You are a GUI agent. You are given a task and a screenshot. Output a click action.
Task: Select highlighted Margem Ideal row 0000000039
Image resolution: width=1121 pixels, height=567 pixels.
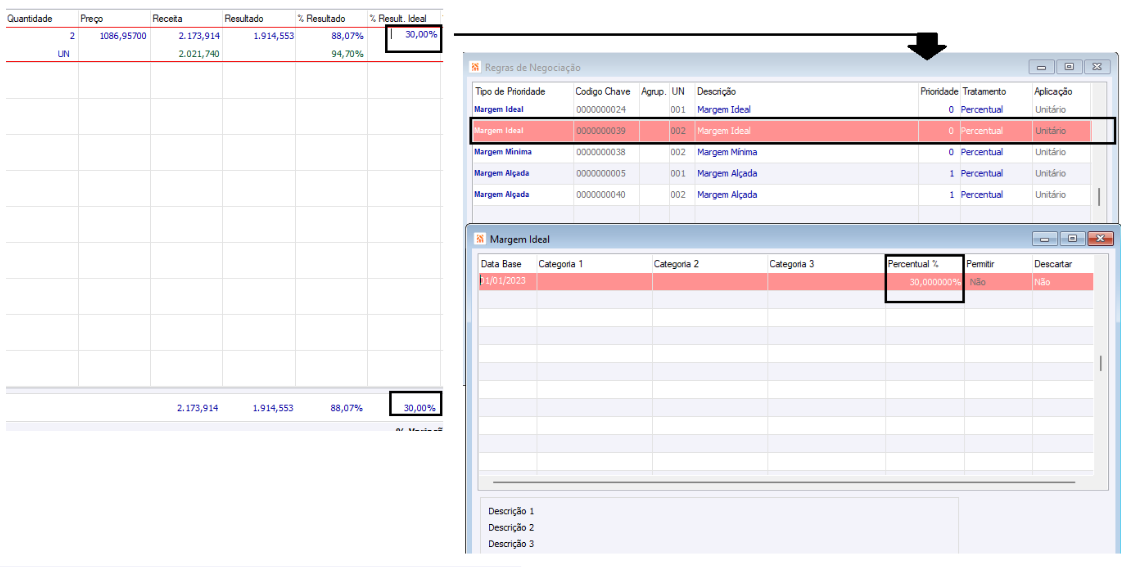coord(781,131)
